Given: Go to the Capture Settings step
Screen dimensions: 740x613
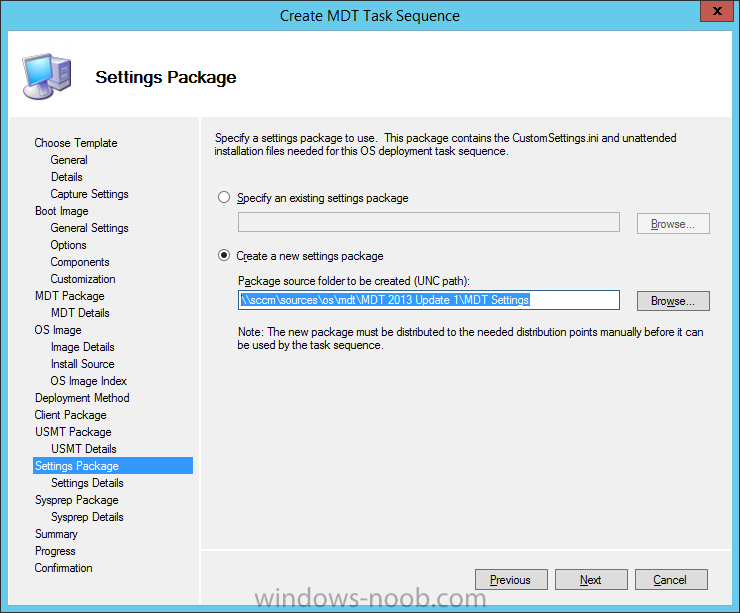Looking at the screenshot, I should tap(89, 194).
